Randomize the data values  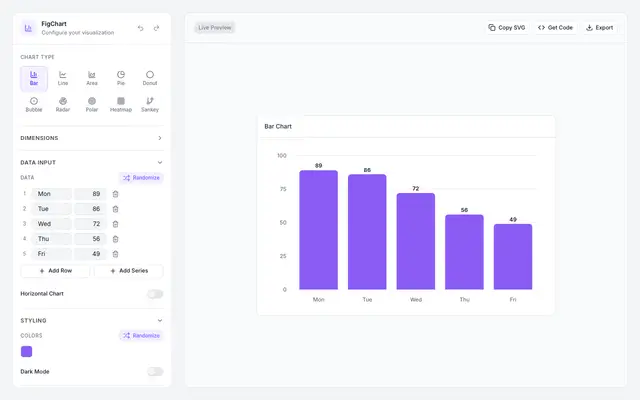(141, 178)
